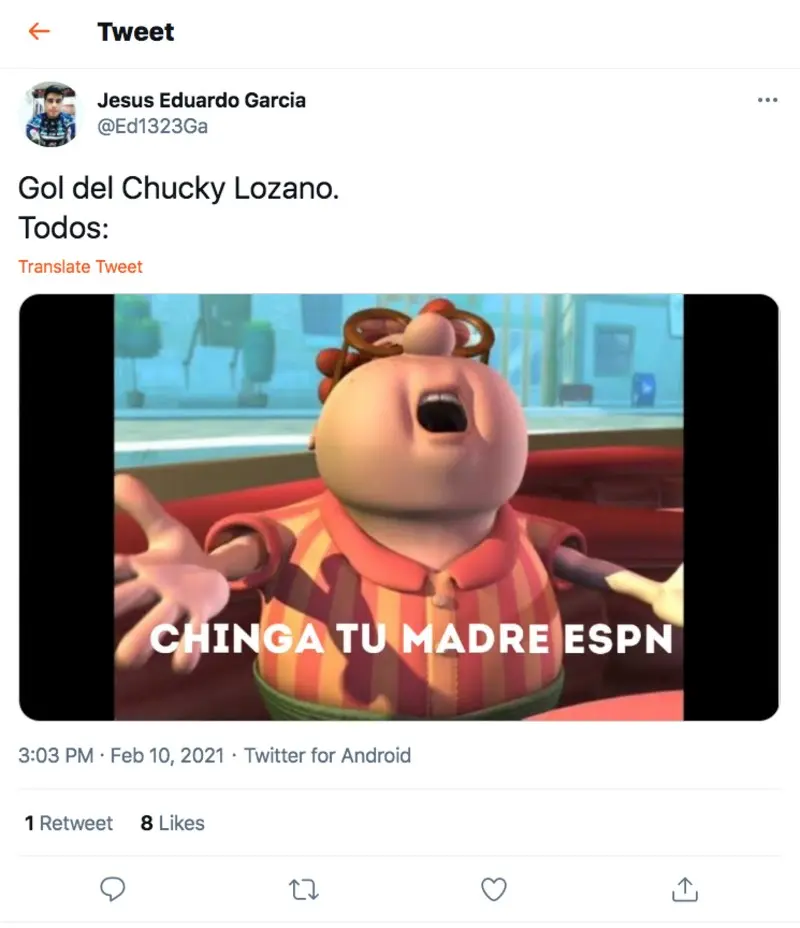Image resolution: width=800 pixels, height=928 pixels.
Task: Open the three-dot more options menu
Action: [x=767, y=100]
